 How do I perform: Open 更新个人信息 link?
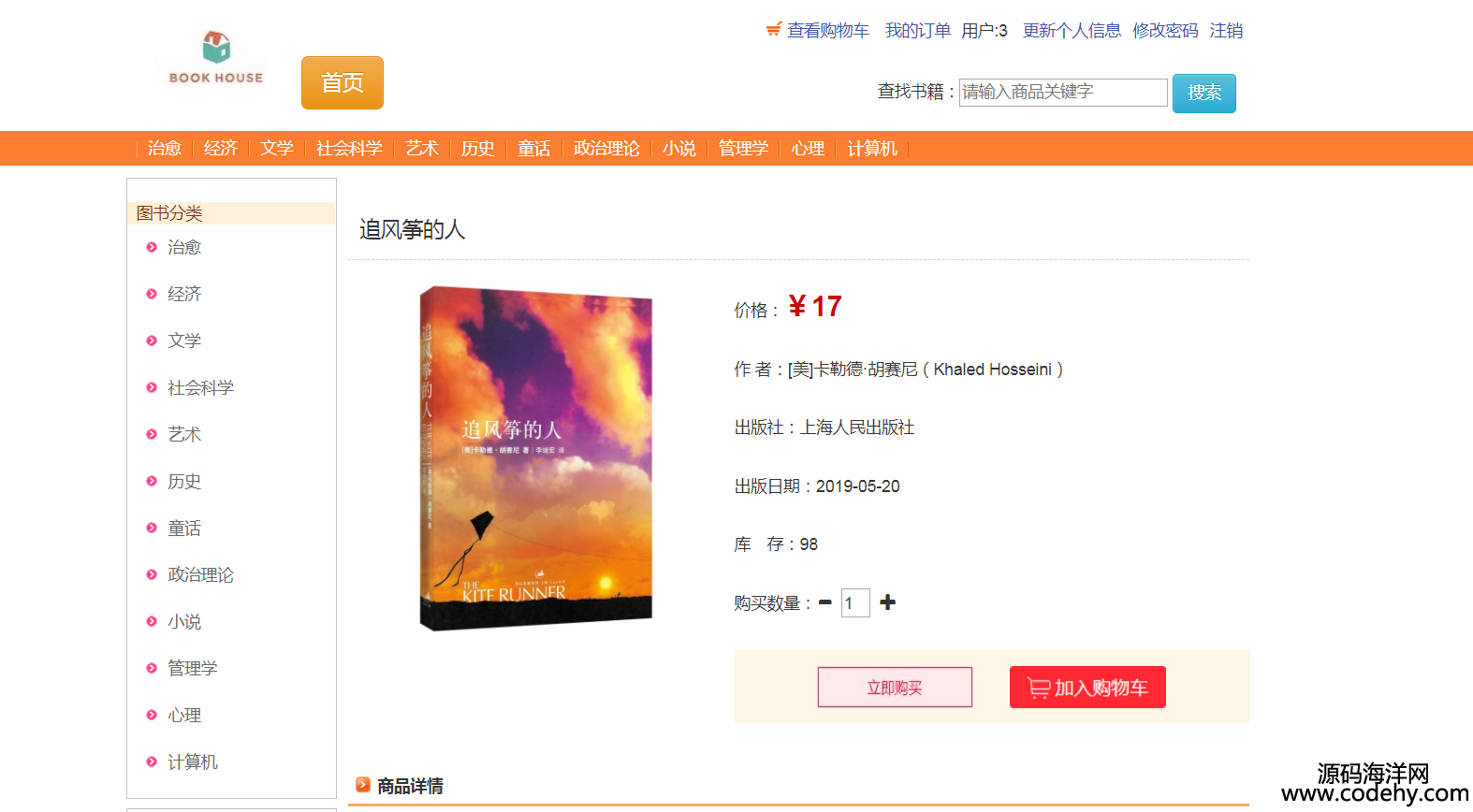pyautogui.click(x=1072, y=31)
